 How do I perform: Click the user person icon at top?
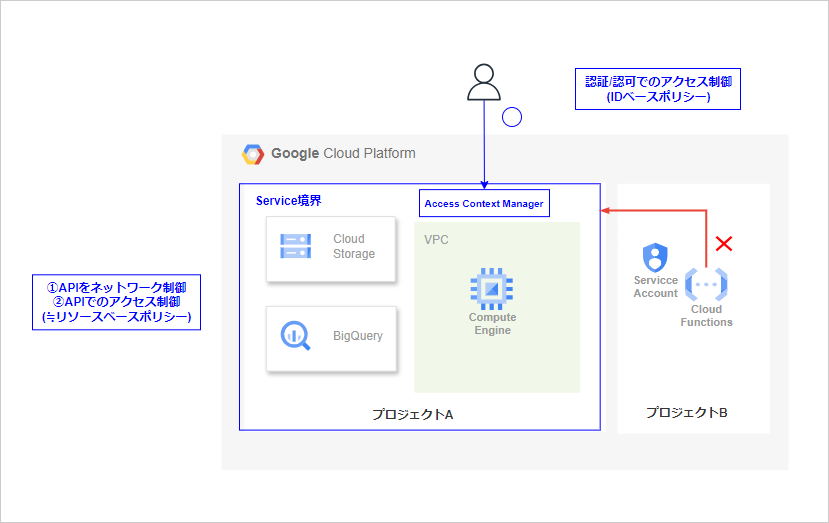484,82
